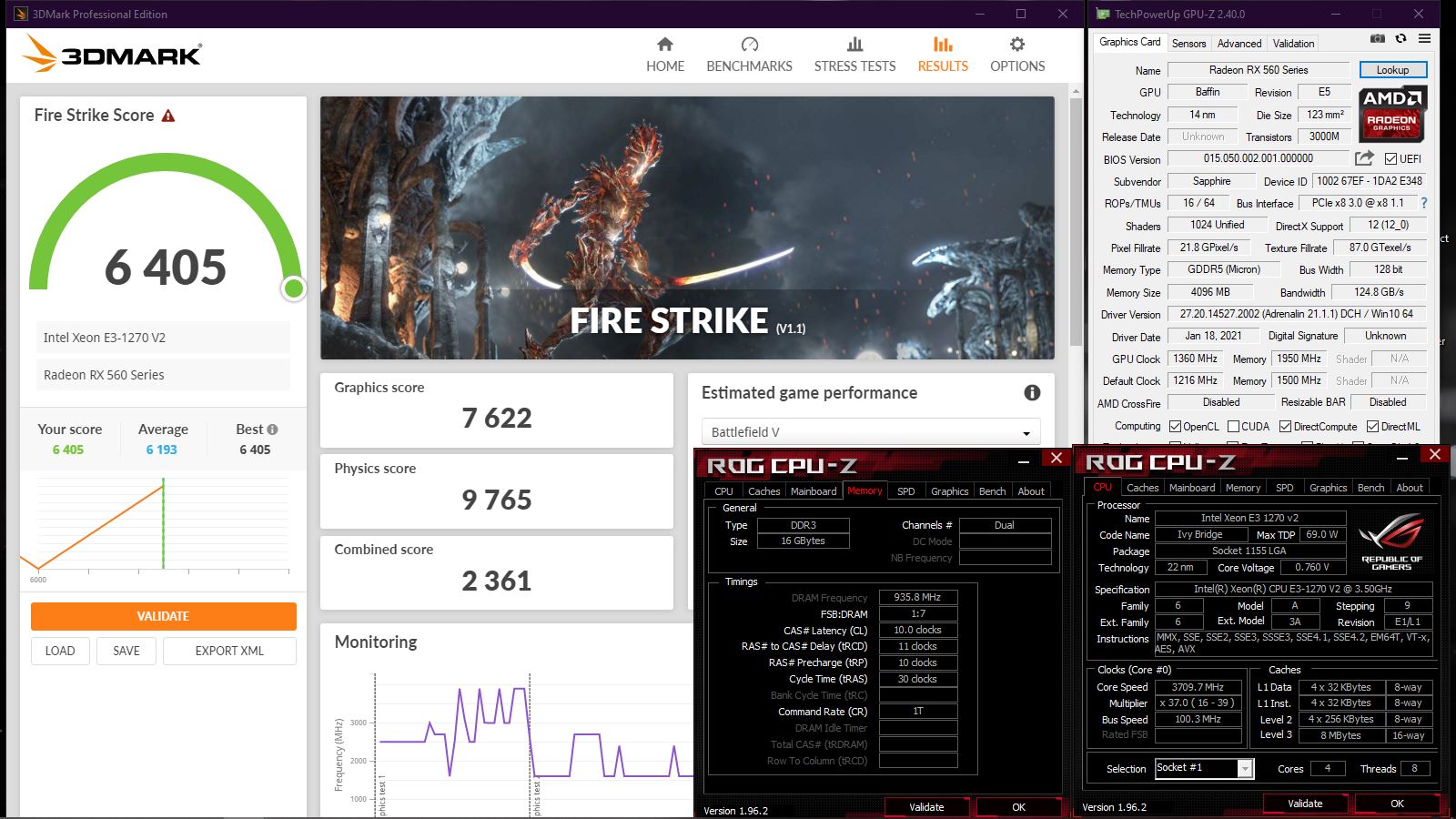The width and height of the screenshot is (1456, 819).
Task: Go to STRESS TESTS in 3DMark
Action: coord(854,55)
